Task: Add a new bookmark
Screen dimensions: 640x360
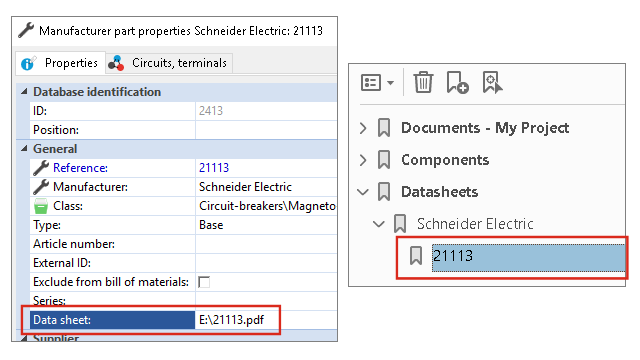Action: (457, 82)
